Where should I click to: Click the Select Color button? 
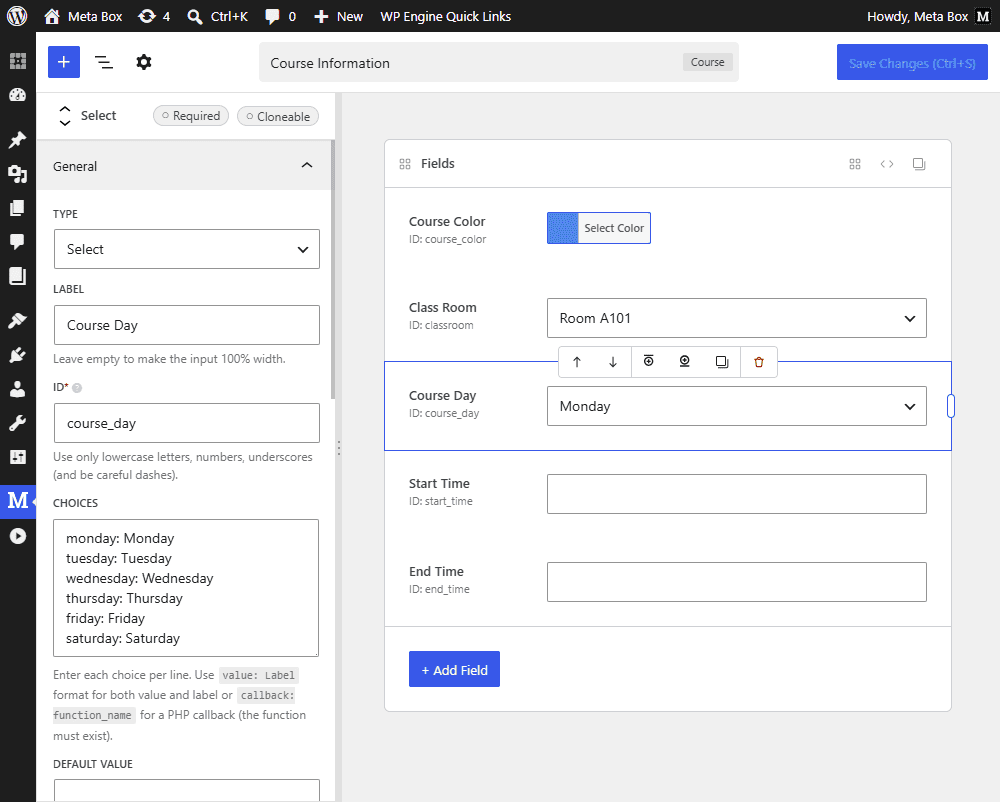pos(614,228)
